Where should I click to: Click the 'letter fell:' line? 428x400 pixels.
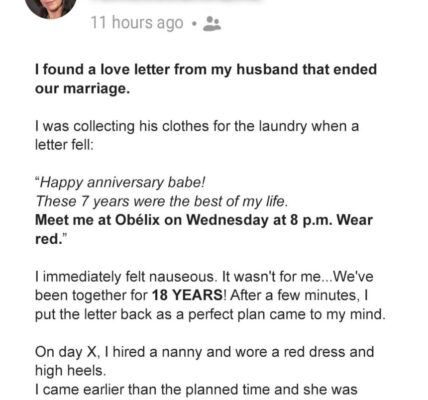tap(64, 145)
